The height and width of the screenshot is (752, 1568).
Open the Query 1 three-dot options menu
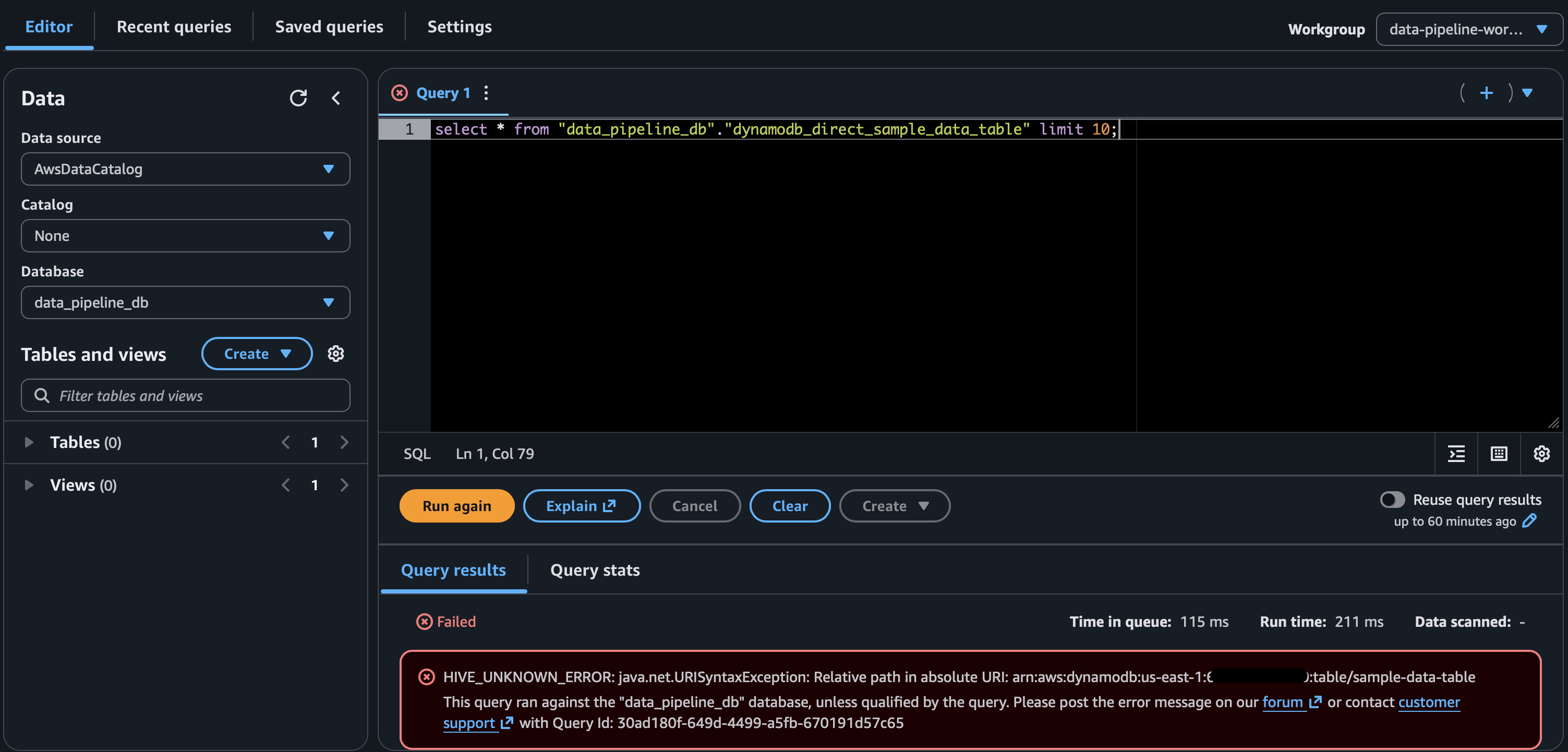point(486,92)
